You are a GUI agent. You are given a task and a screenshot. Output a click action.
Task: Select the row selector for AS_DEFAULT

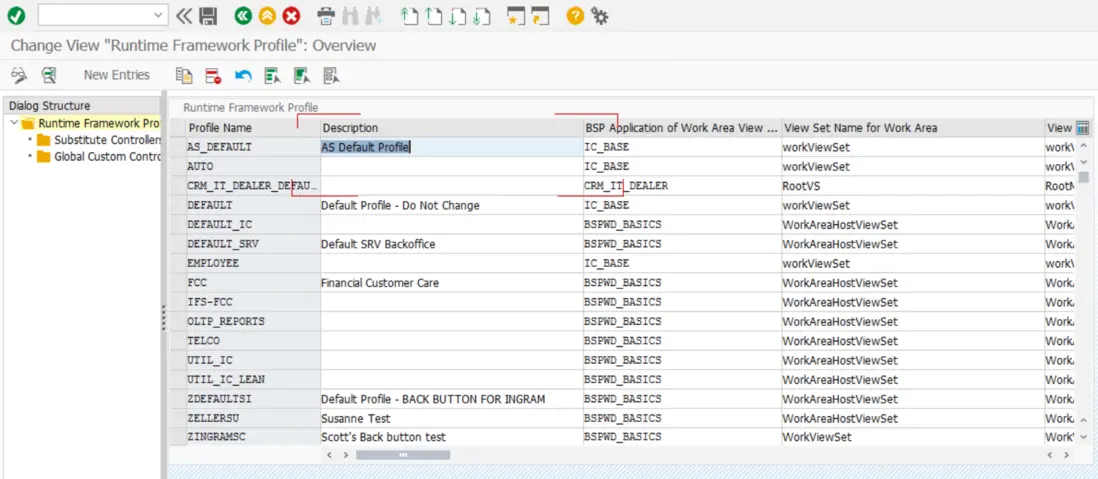(x=176, y=147)
